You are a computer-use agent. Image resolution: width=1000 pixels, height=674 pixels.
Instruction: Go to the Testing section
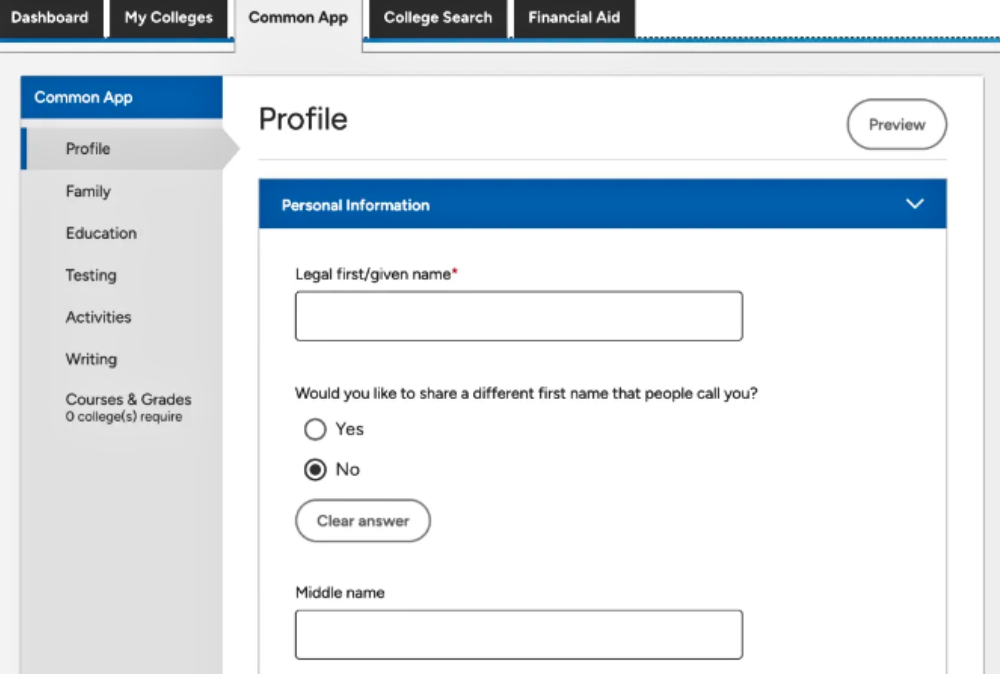[x=91, y=275]
